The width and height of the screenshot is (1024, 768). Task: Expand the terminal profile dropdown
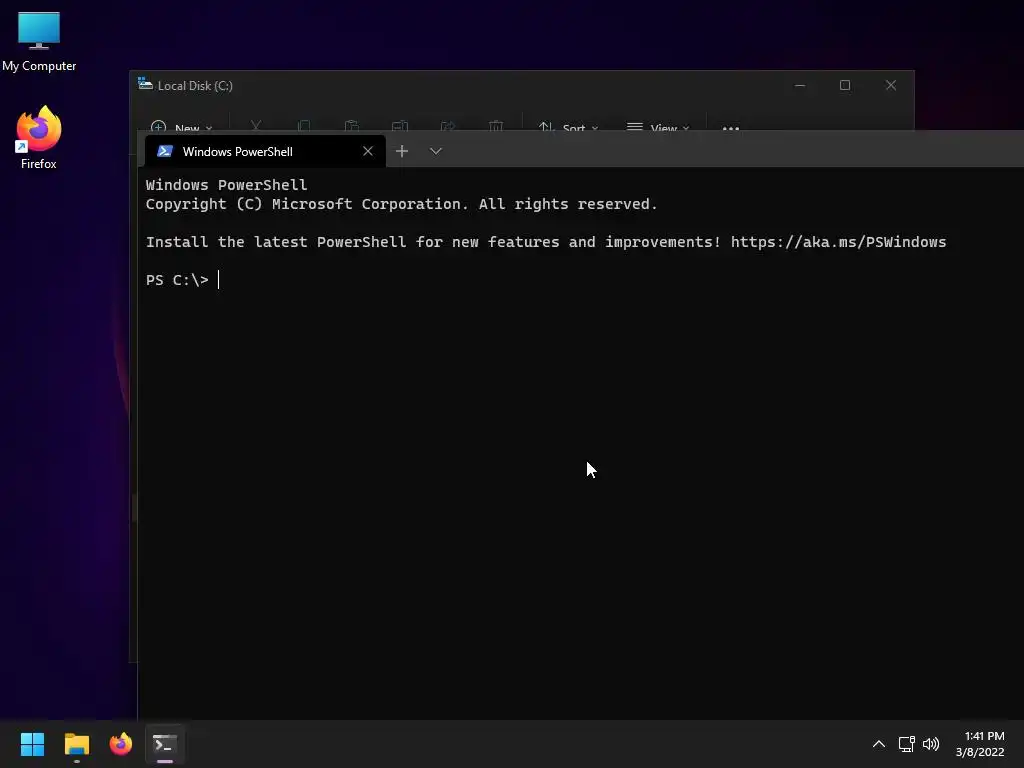click(x=436, y=152)
